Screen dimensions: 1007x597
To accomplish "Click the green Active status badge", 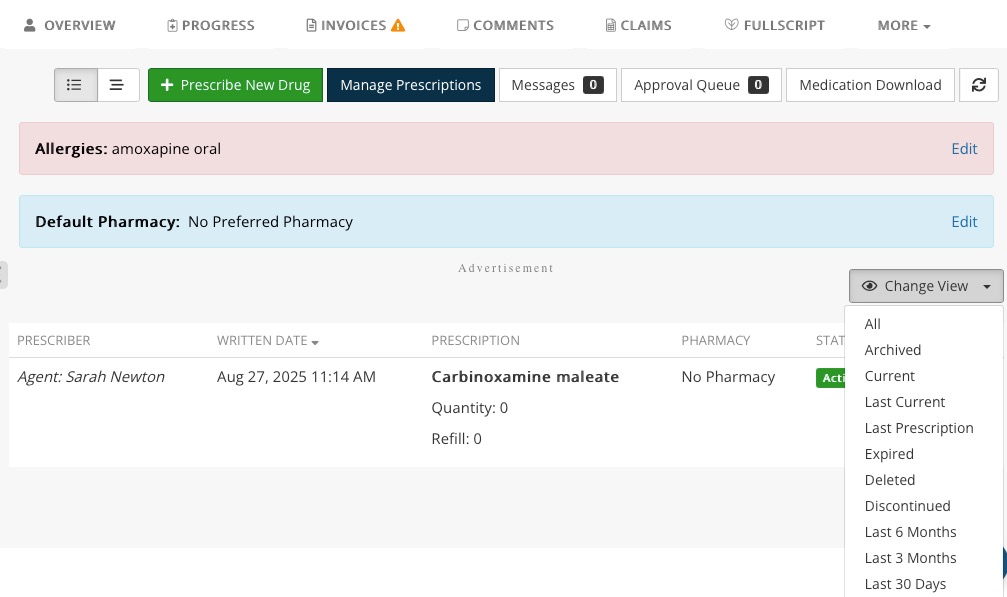I will coord(830,378).
